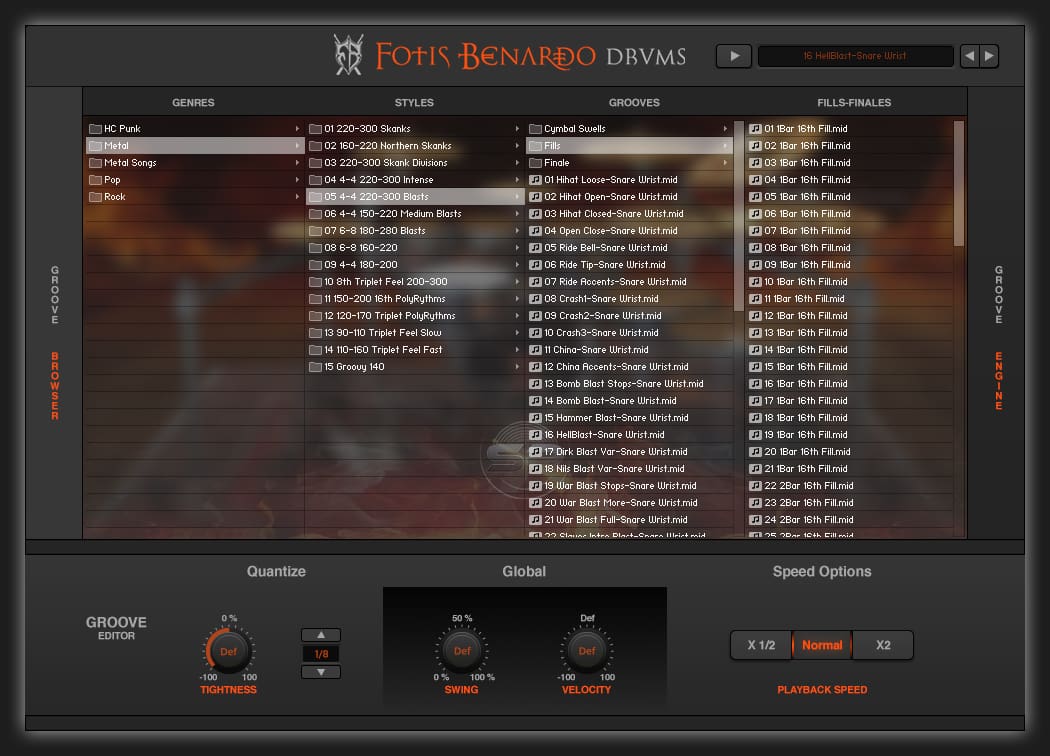Viewport: 1050px width, 756px height.
Task: Open the Groove Browser side tab
Action: click(x=55, y=343)
